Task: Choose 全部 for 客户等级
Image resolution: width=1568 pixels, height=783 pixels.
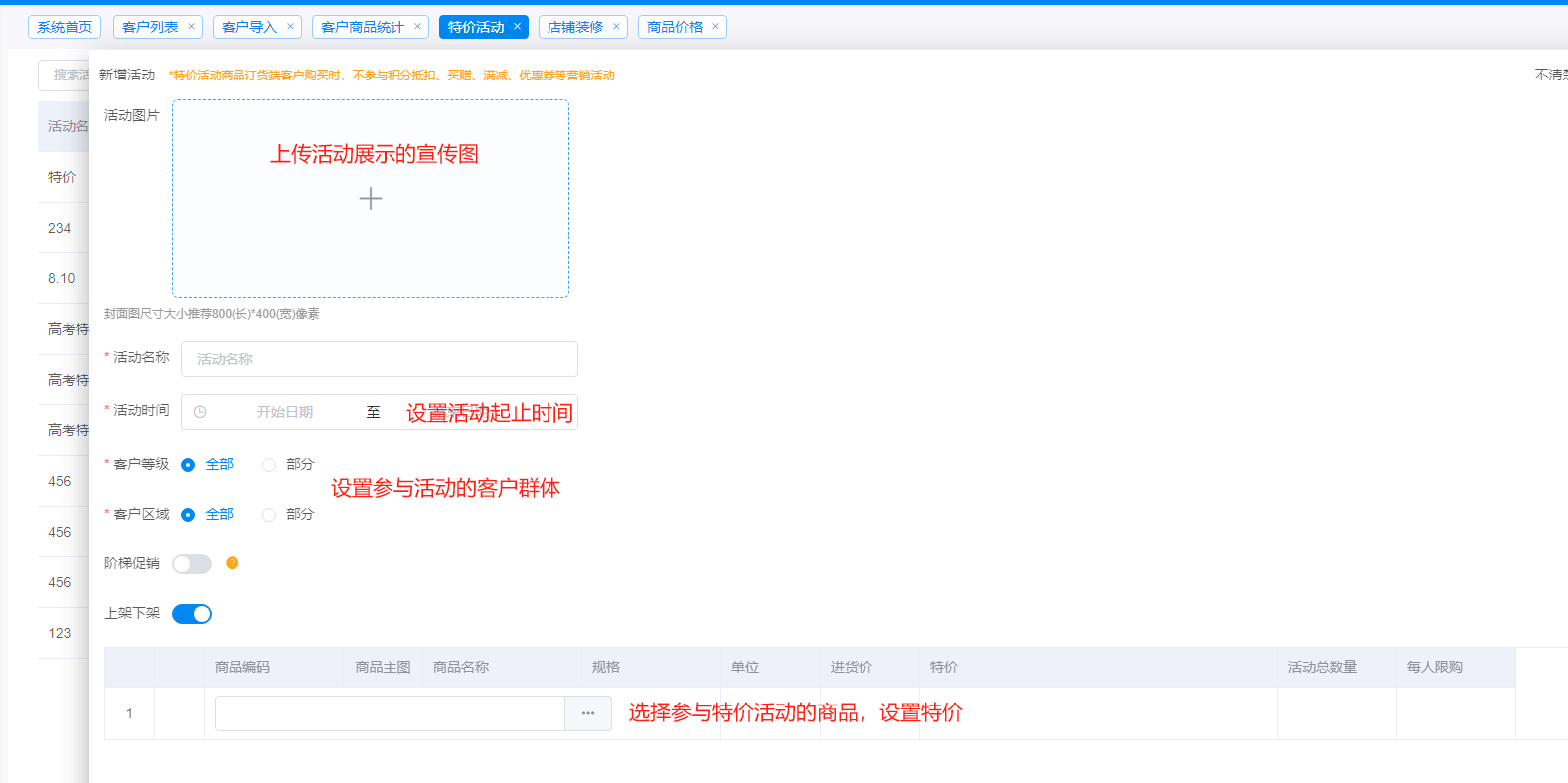Action: tap(188, 465)
